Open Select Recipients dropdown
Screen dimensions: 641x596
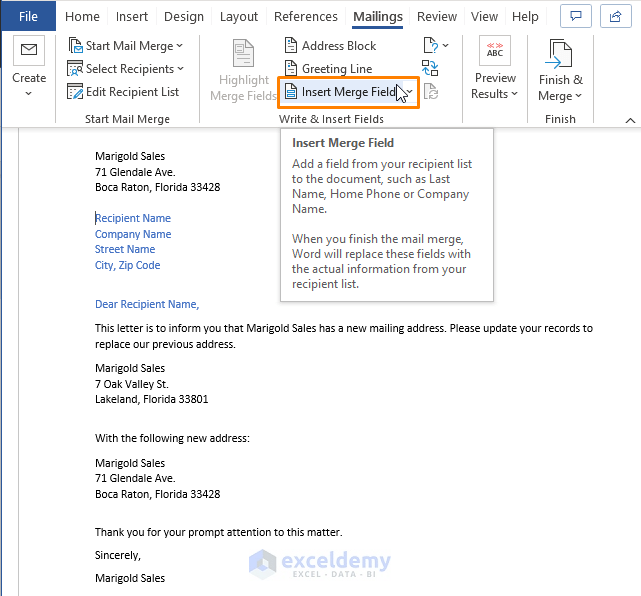click(x=126, y=69)
